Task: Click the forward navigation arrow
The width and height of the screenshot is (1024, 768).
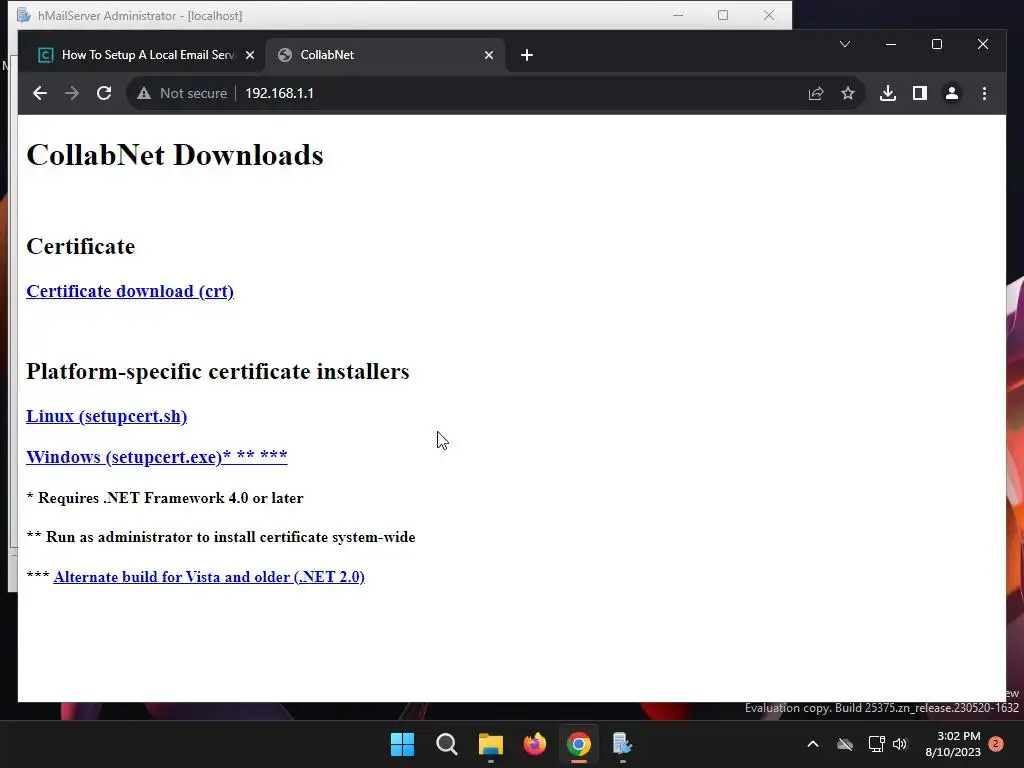Action: click(x=72, y=93)
